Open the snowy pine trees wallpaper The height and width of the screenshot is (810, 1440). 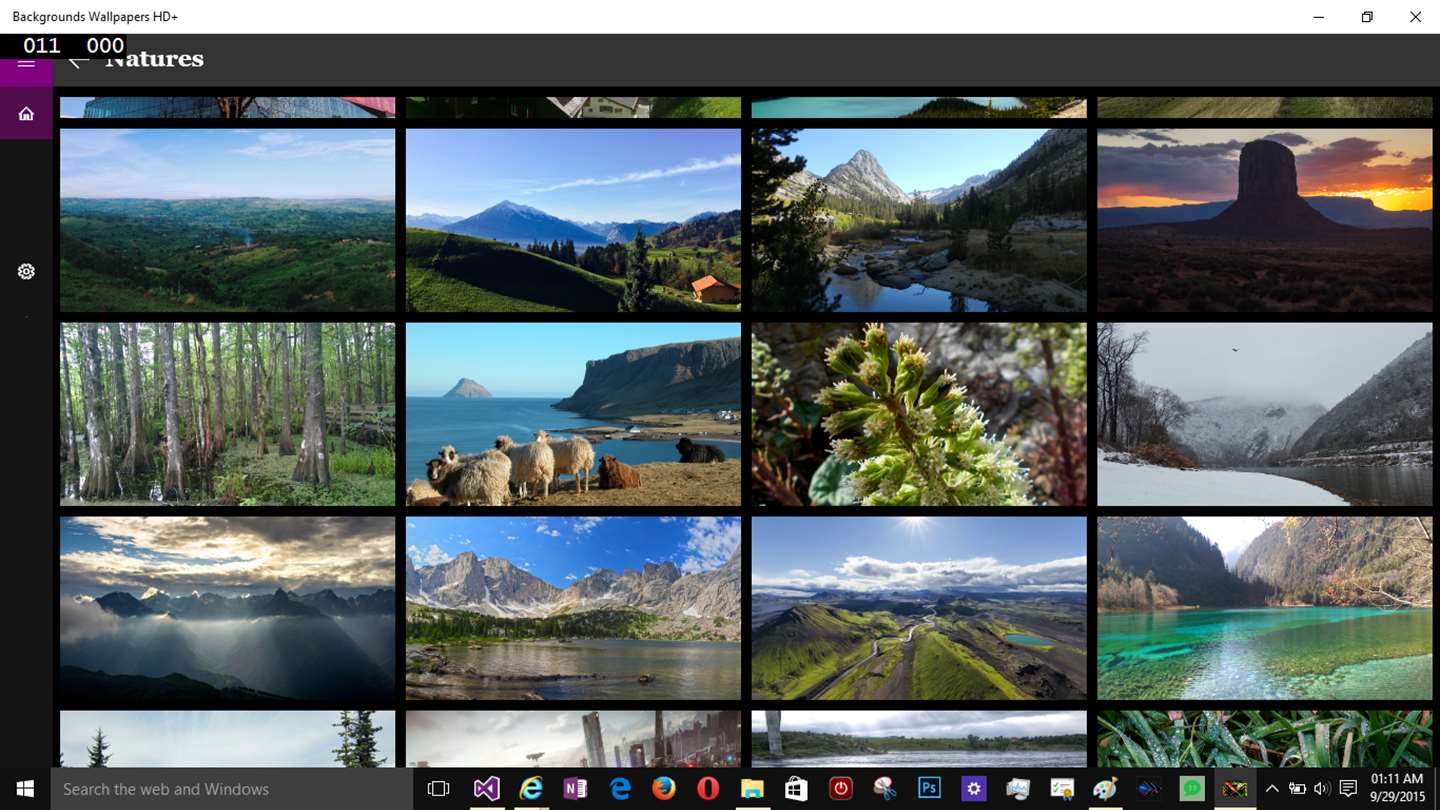(x=228, y=739)
